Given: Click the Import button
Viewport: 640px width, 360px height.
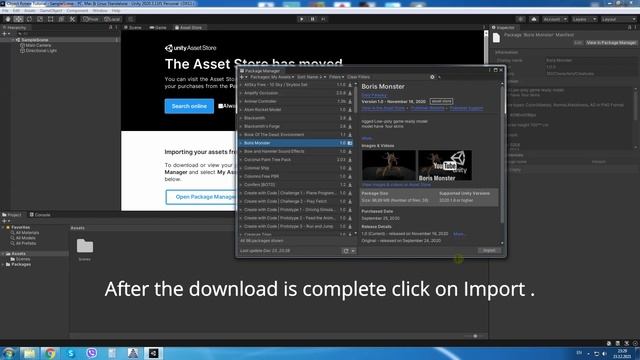Looking at the screenshot, I should tap(489, 251).
